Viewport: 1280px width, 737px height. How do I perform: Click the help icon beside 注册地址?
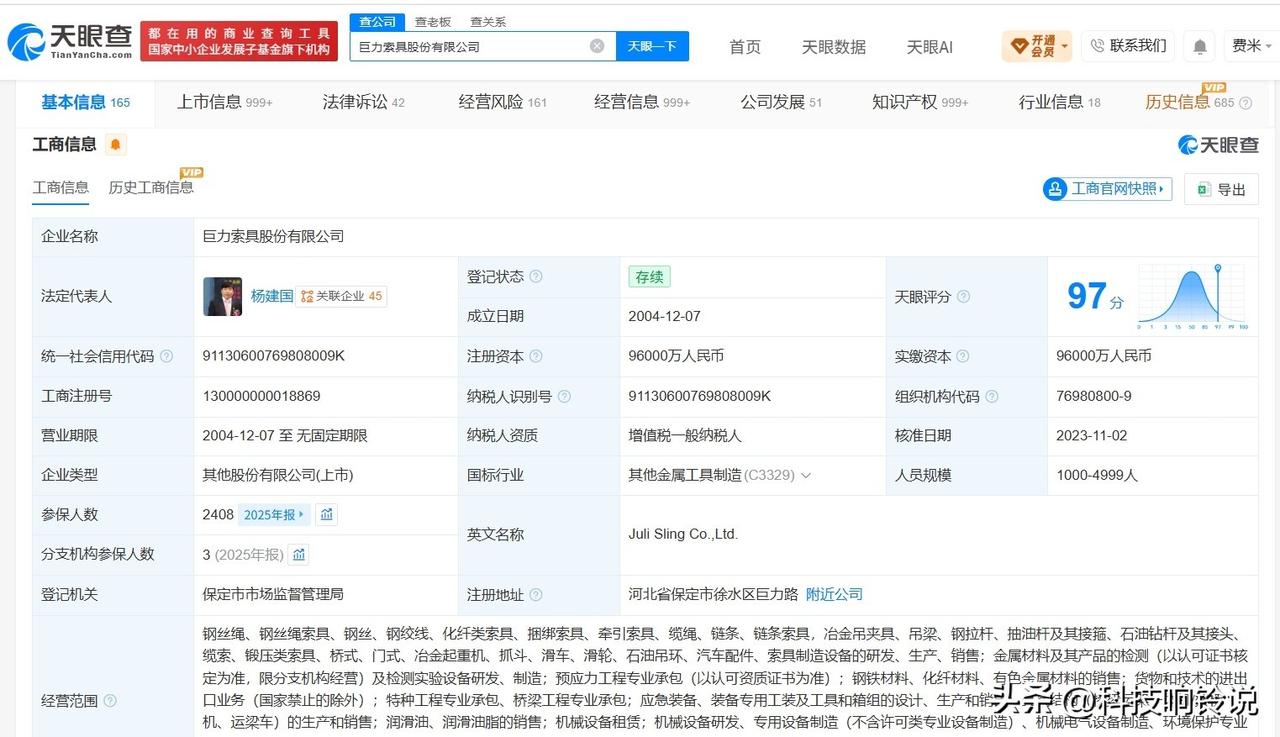[x=536, y=595]
